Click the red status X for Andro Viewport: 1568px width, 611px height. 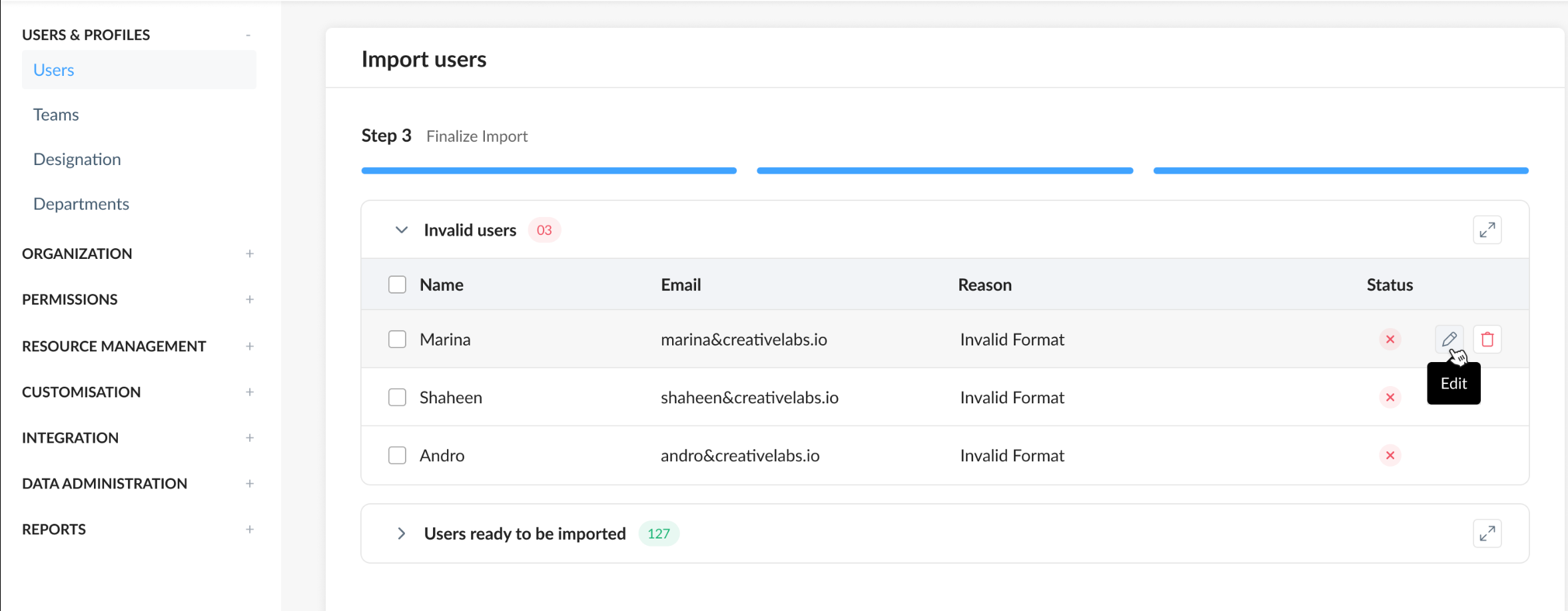[x=1390, y=455]
